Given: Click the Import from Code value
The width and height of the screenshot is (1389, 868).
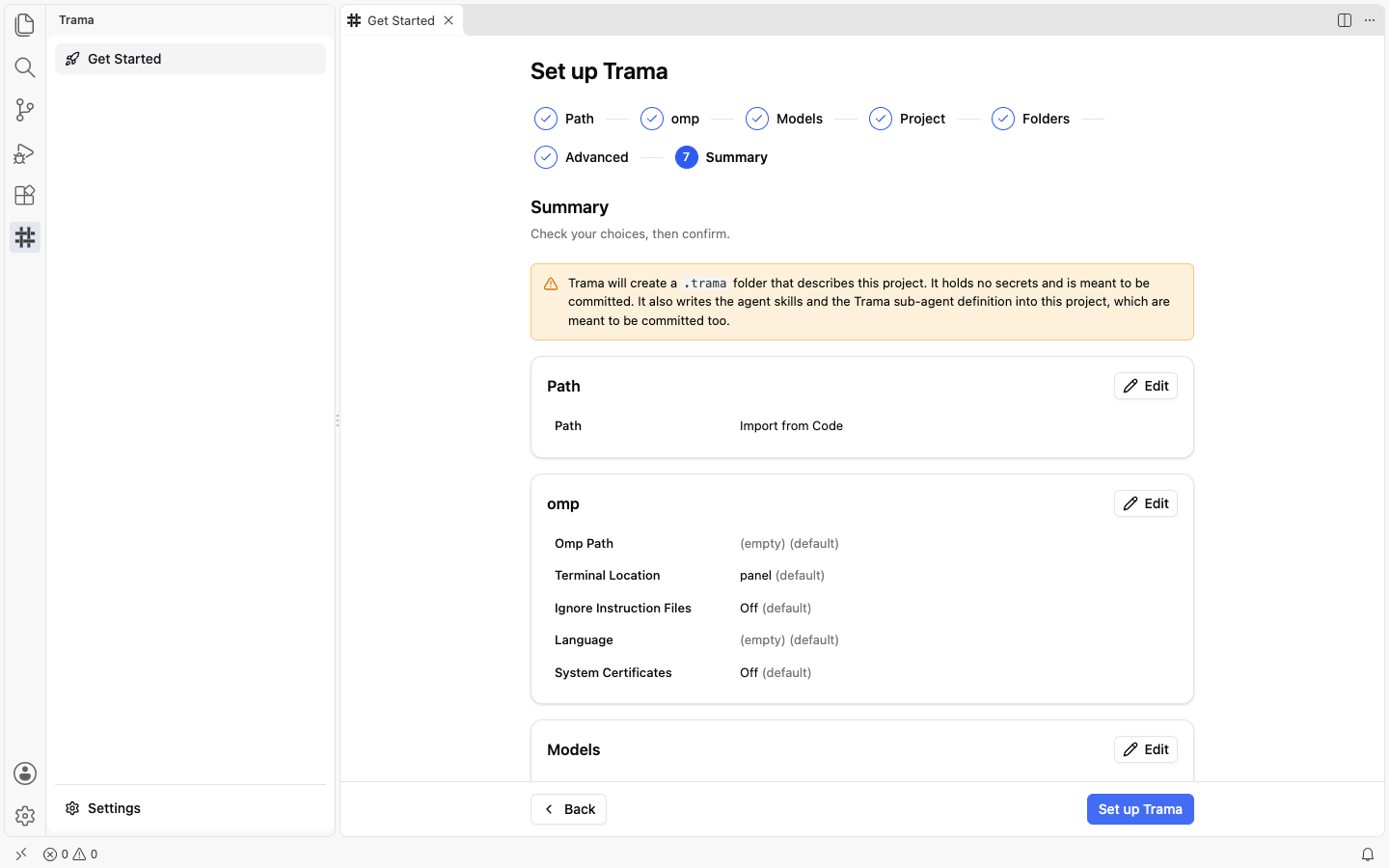Looking at the screenshot, I should (x=791, y=425).
